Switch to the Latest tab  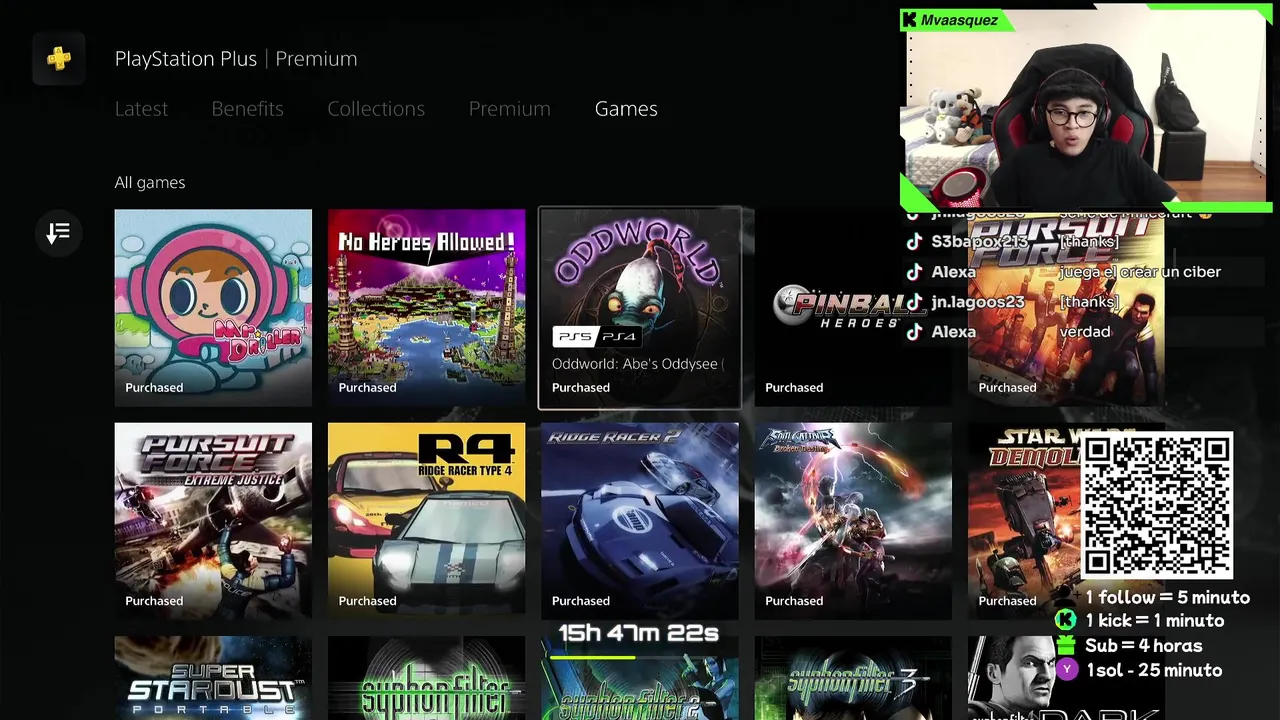coord(141,108)
